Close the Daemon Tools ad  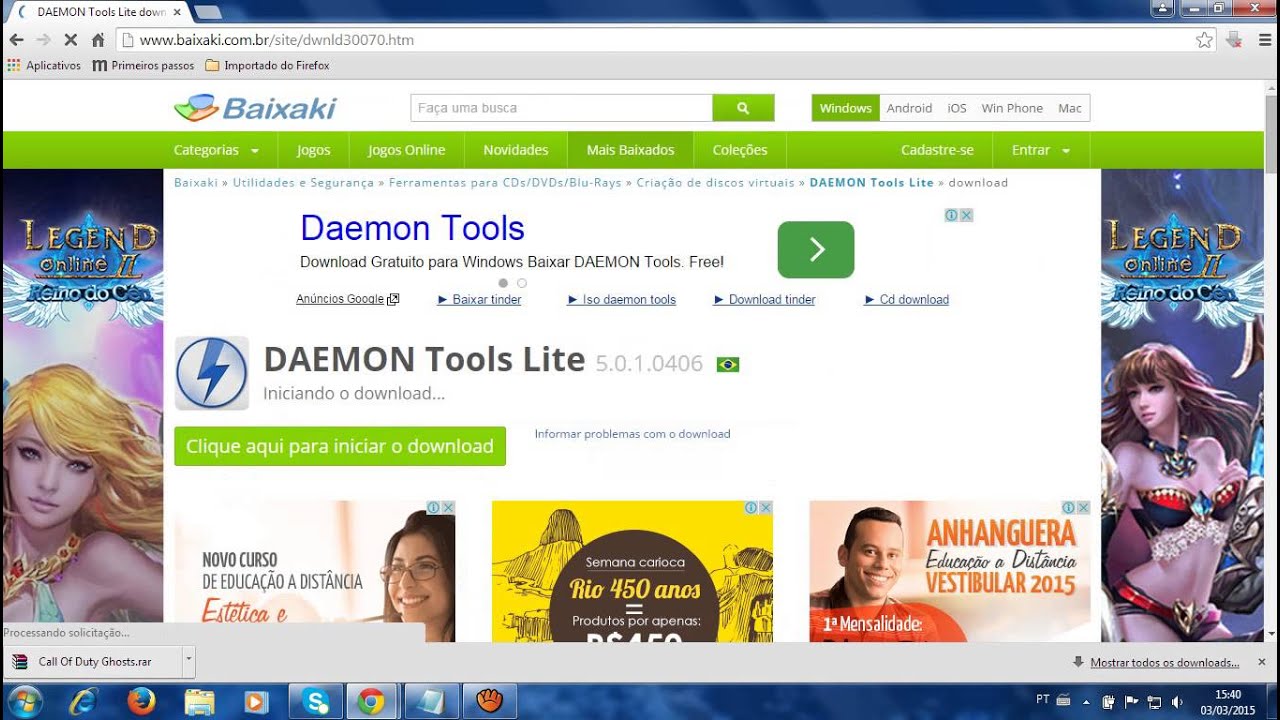click(x=967, y=215)
